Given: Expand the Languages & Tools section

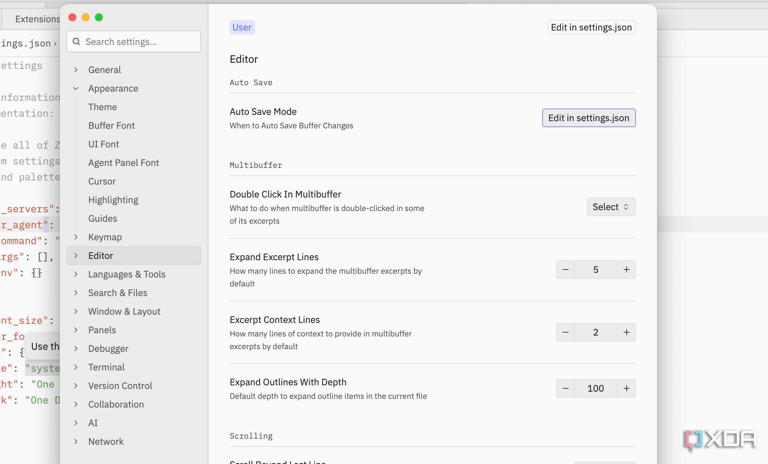Looking at the screenshot, I should (x=76, y=274).
